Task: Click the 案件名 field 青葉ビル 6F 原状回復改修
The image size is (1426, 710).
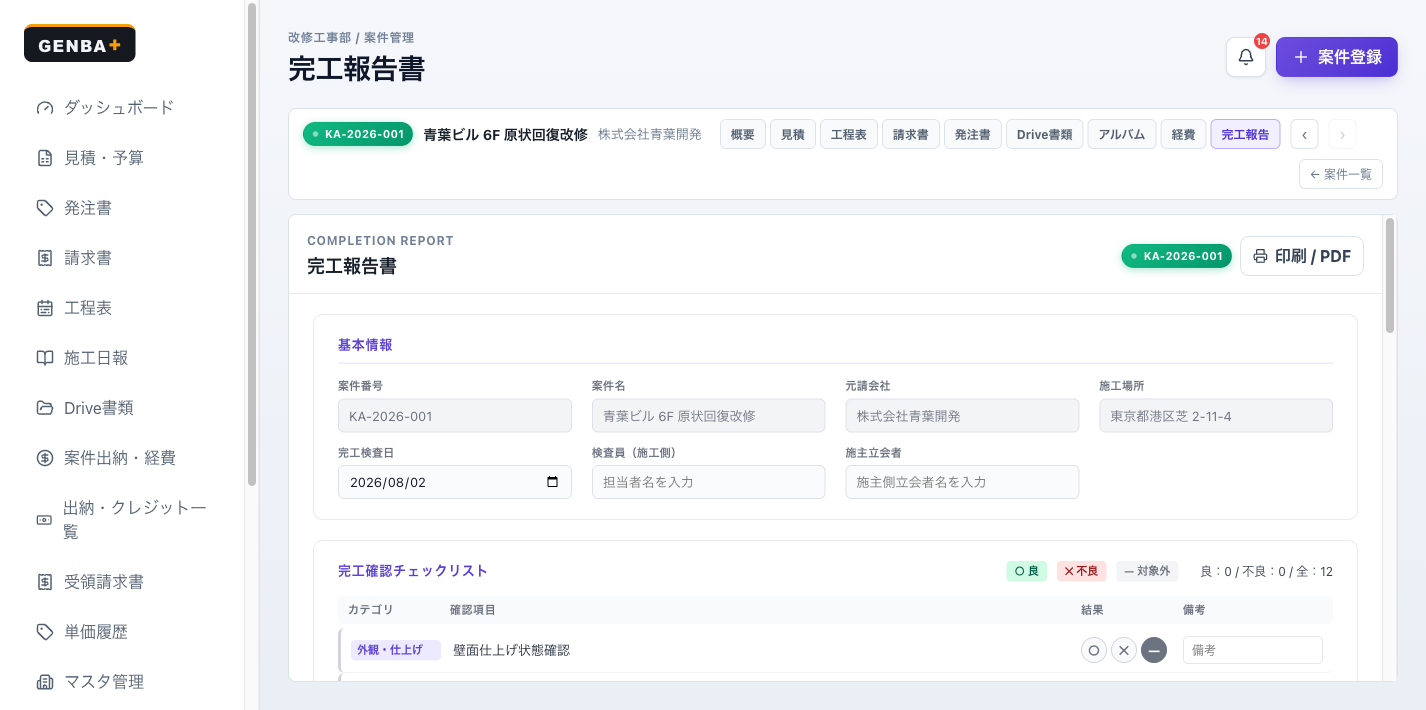Action: [x=708, y=416]
